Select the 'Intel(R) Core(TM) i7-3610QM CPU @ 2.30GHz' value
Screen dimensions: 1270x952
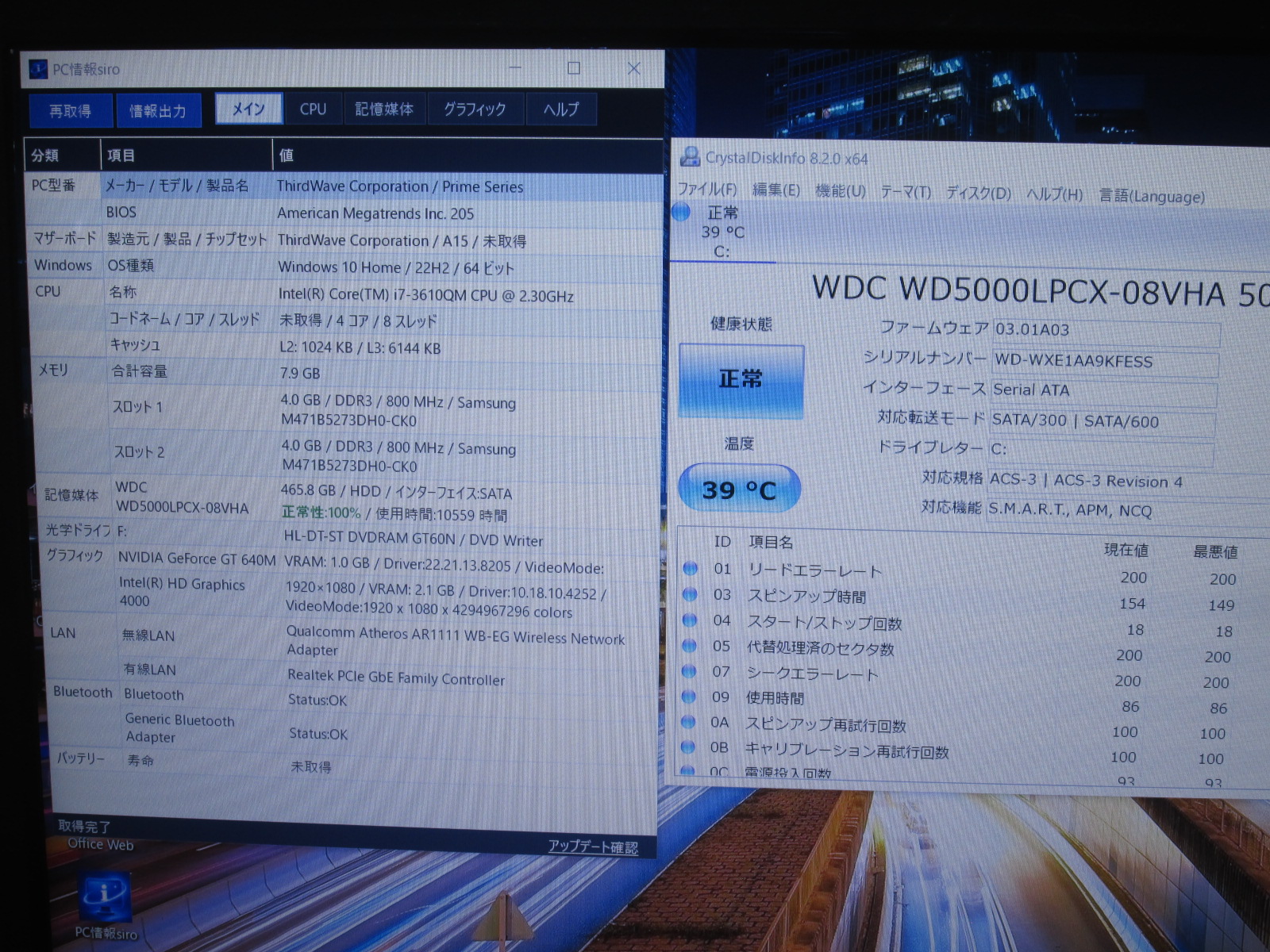pos(426,295)
